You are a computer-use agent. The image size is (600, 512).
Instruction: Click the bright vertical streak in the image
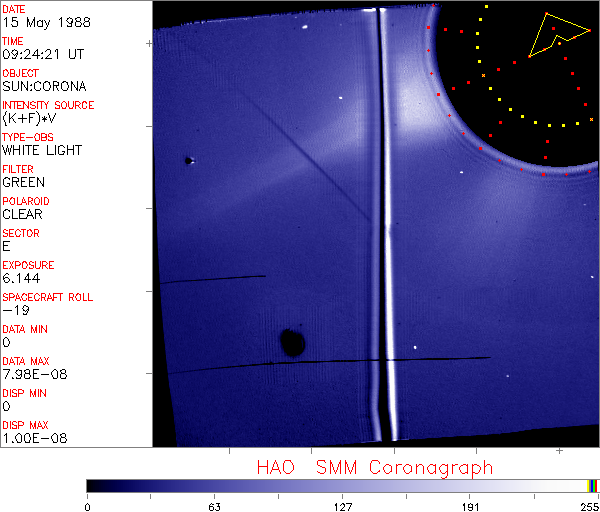[389, 224]
